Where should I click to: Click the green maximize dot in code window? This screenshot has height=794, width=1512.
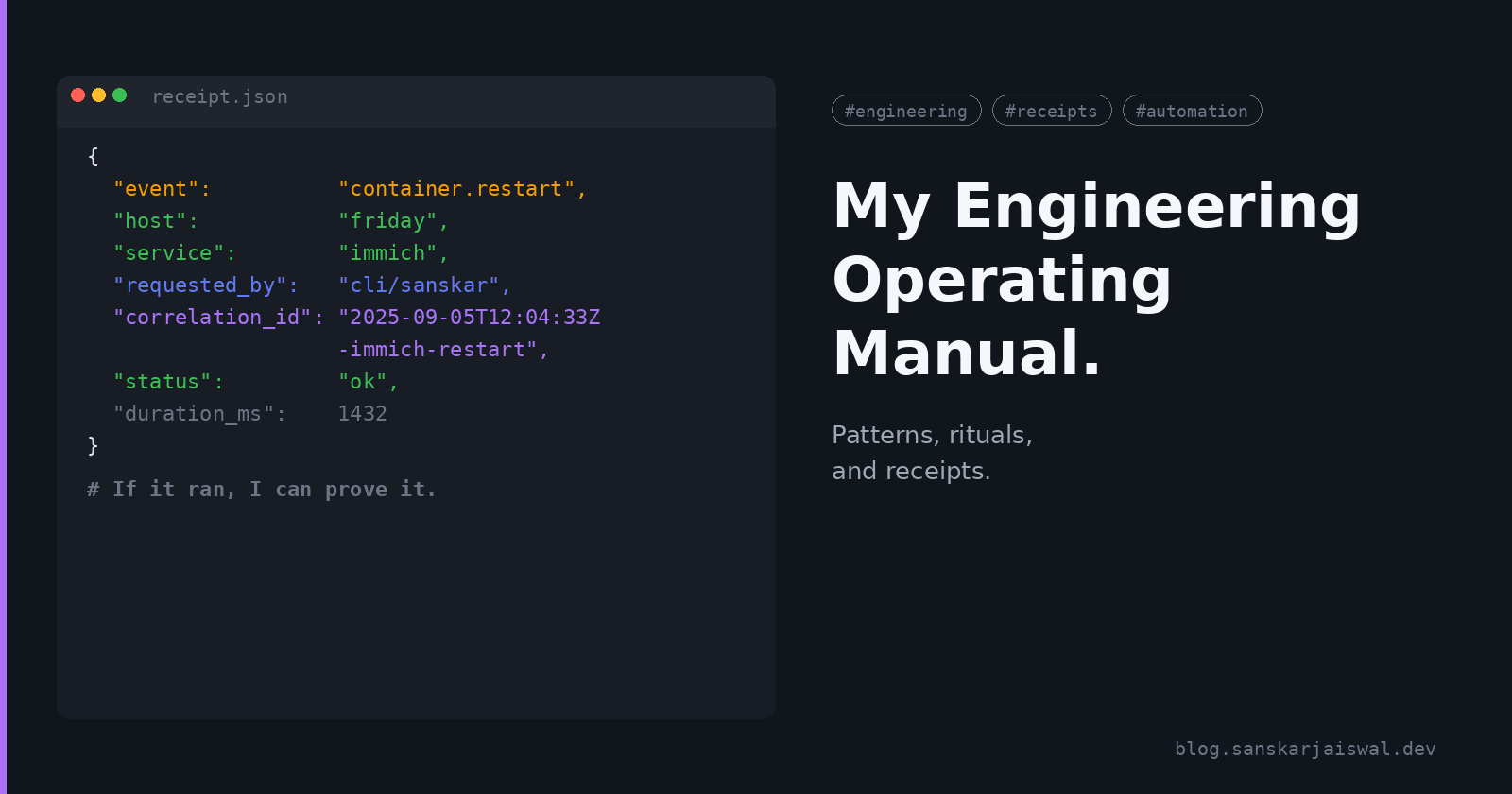pos(119,95)
